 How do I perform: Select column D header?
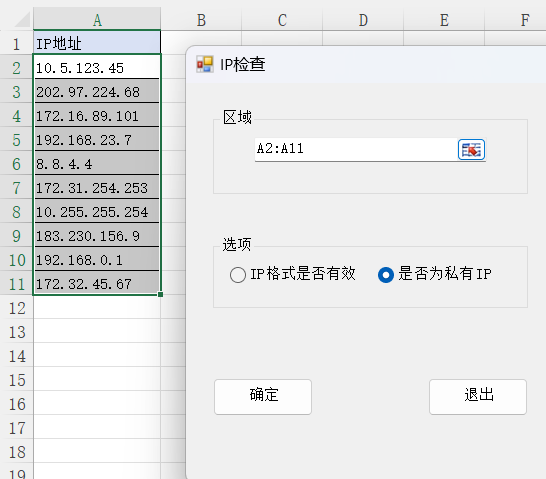(363, 20)
